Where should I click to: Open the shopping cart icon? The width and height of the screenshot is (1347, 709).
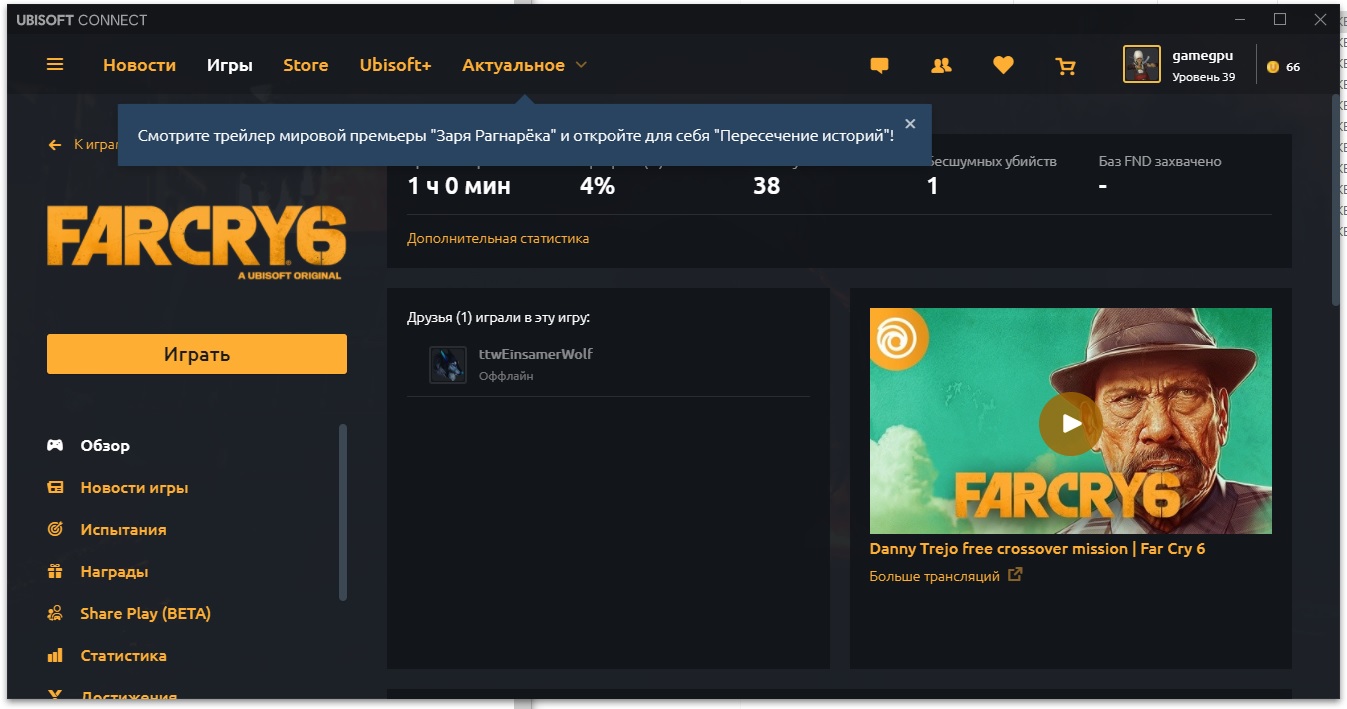pos(1066,66)
